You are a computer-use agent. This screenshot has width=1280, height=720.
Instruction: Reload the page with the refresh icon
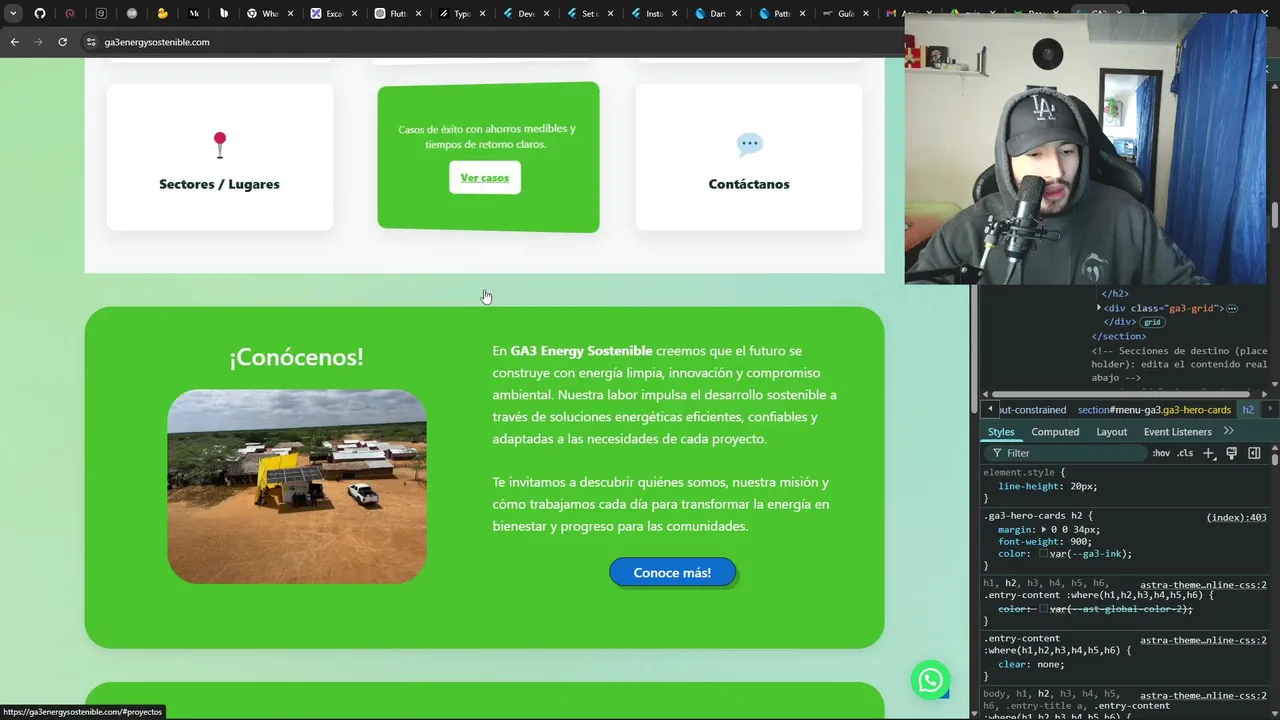[62, 42]
